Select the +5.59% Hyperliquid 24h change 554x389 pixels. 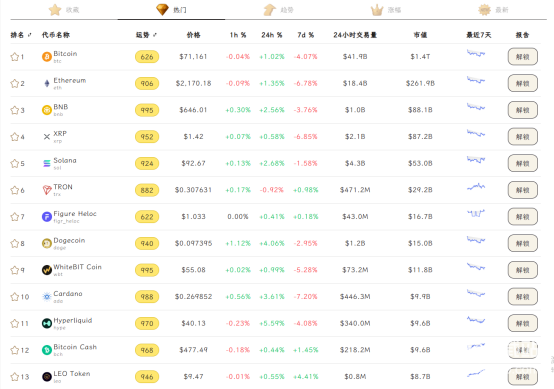(x=272, y=323)
